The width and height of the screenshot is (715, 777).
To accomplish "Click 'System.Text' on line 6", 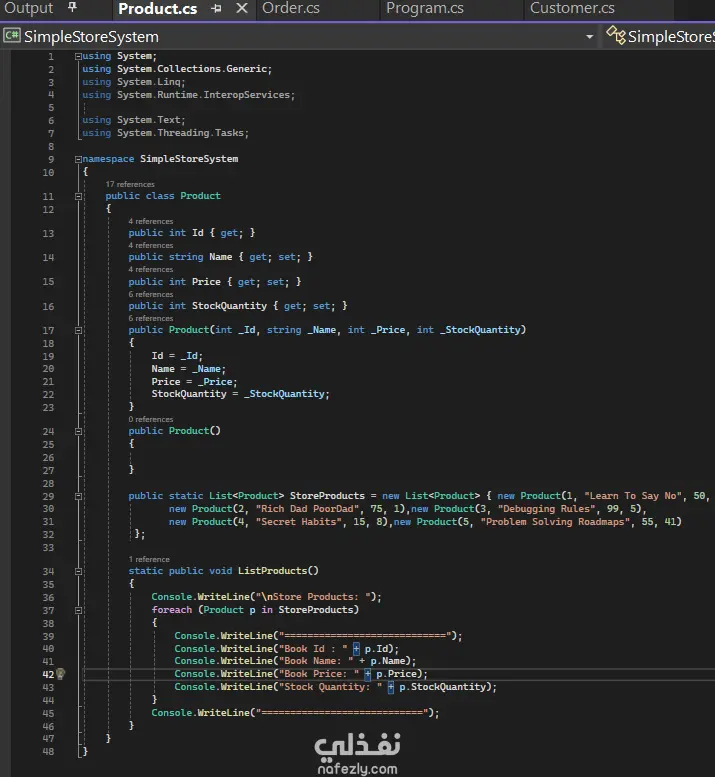I will click(150, 120).
